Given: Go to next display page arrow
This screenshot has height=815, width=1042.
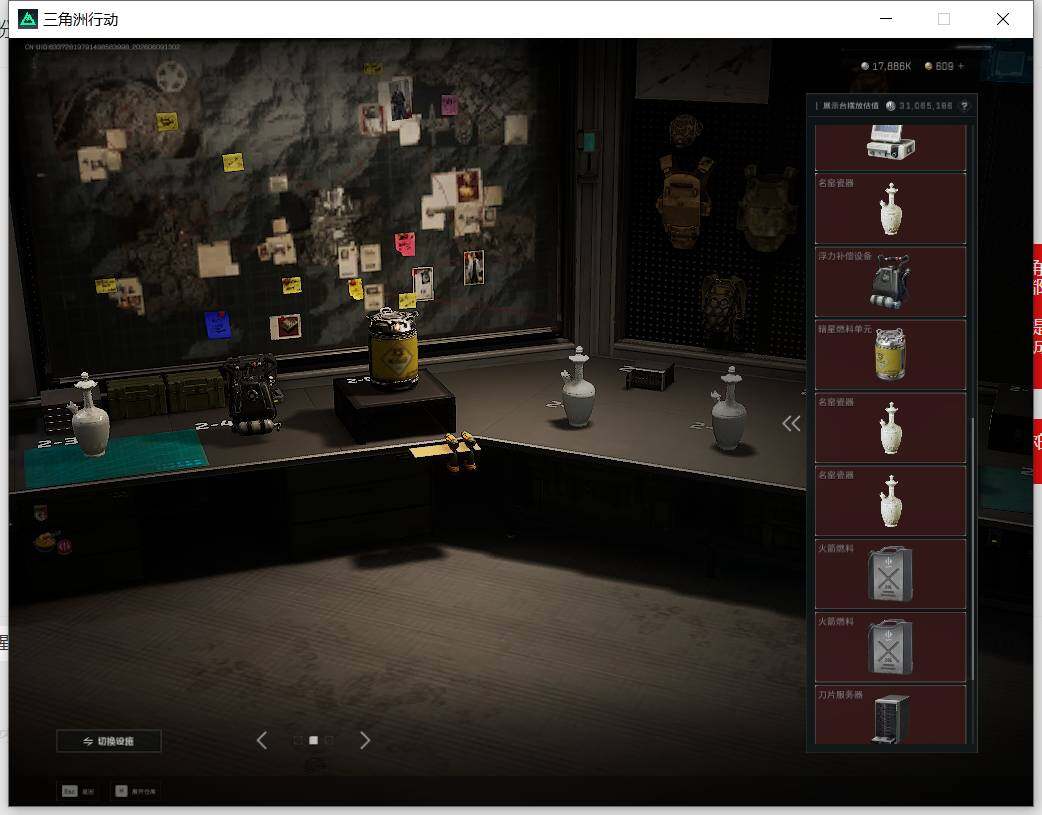Looking at the screenshot, I should 365,740.
